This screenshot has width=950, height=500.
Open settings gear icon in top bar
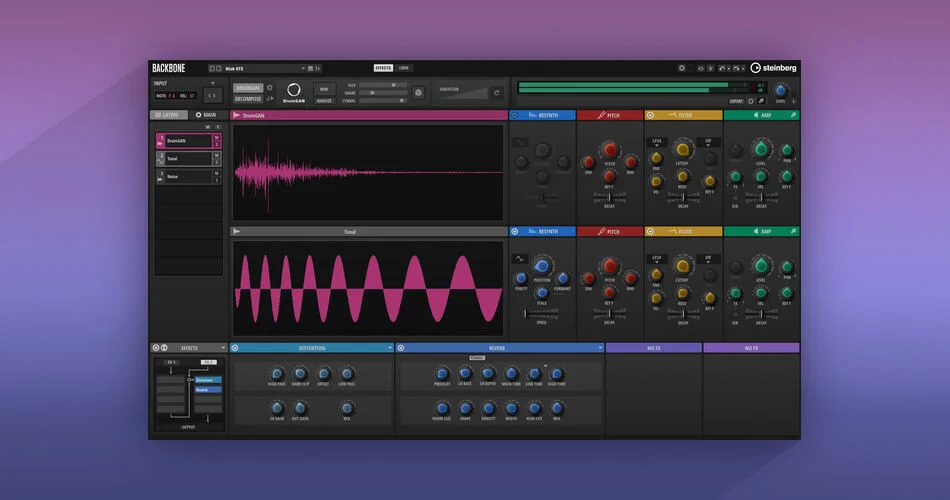click(682, 68)
